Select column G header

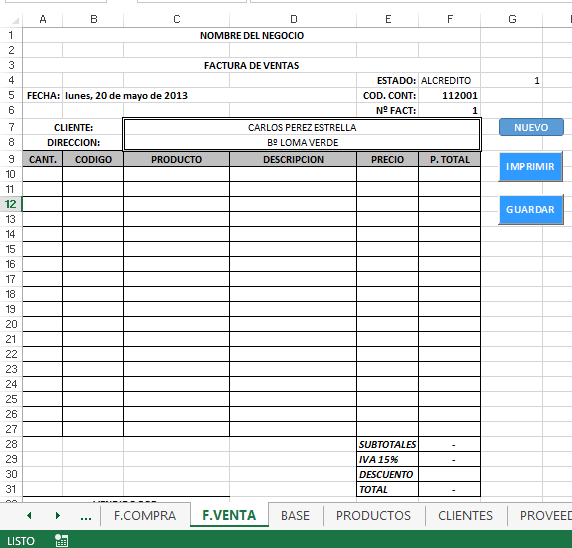pyautogui.click(x=512, y=19)
